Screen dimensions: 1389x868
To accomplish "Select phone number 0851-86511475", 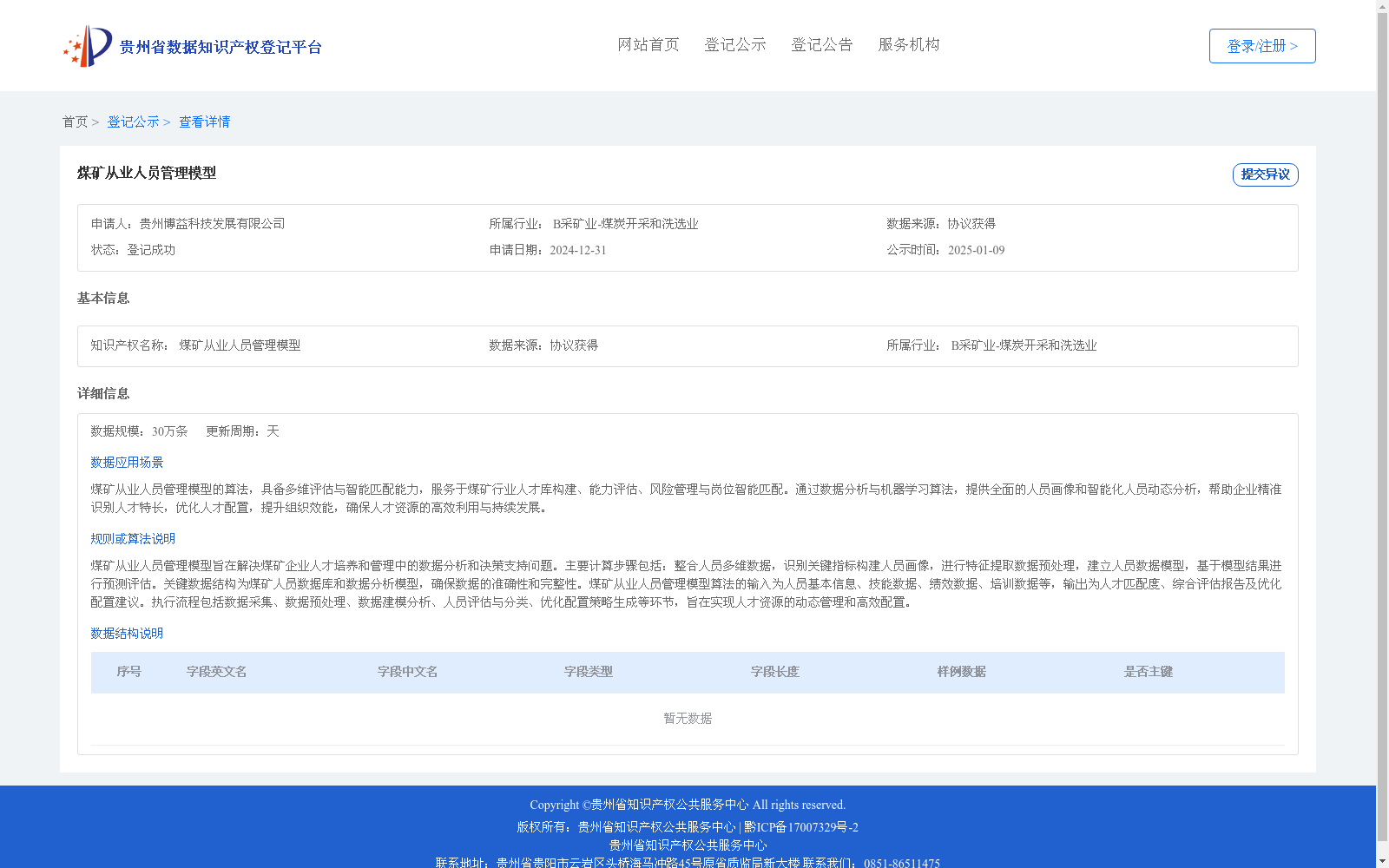I will point(902,864).
